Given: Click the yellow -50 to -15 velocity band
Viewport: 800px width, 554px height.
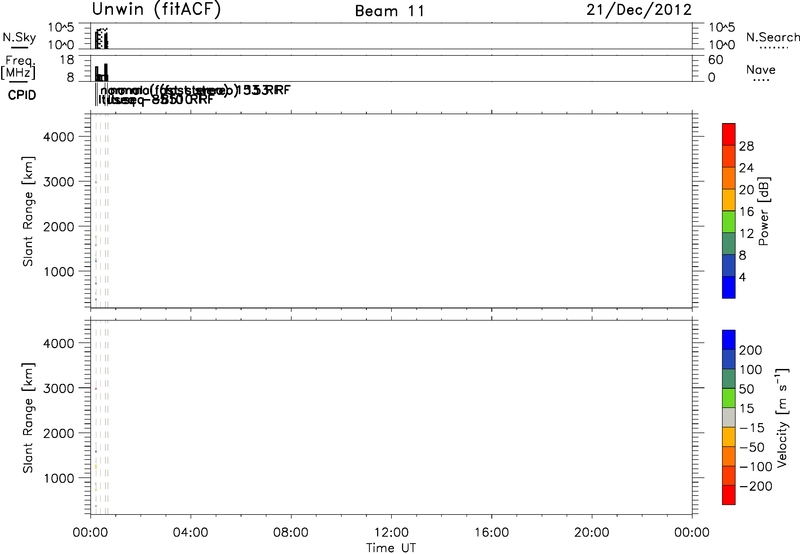Looking at the screenshot, I should (729, 437).
